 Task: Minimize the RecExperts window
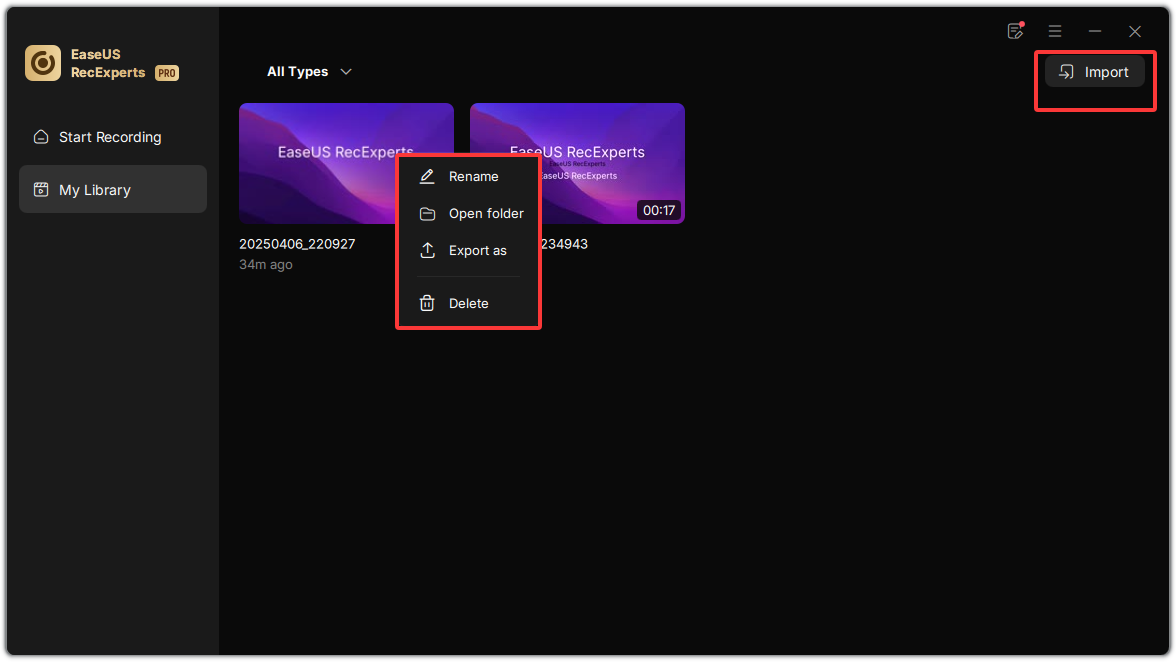coord(1095,31)
